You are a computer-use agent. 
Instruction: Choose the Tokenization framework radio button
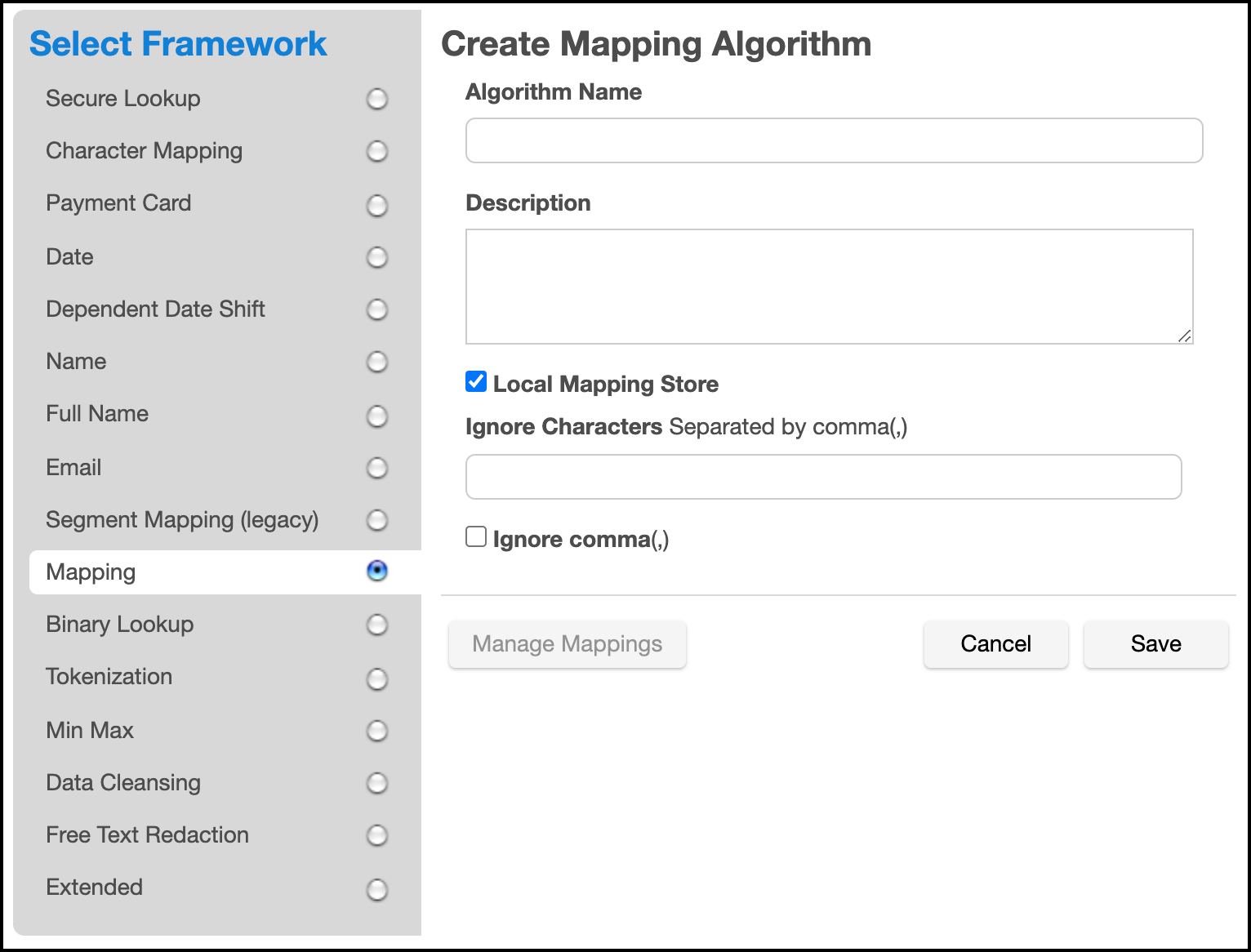click(x=376, y=678)
